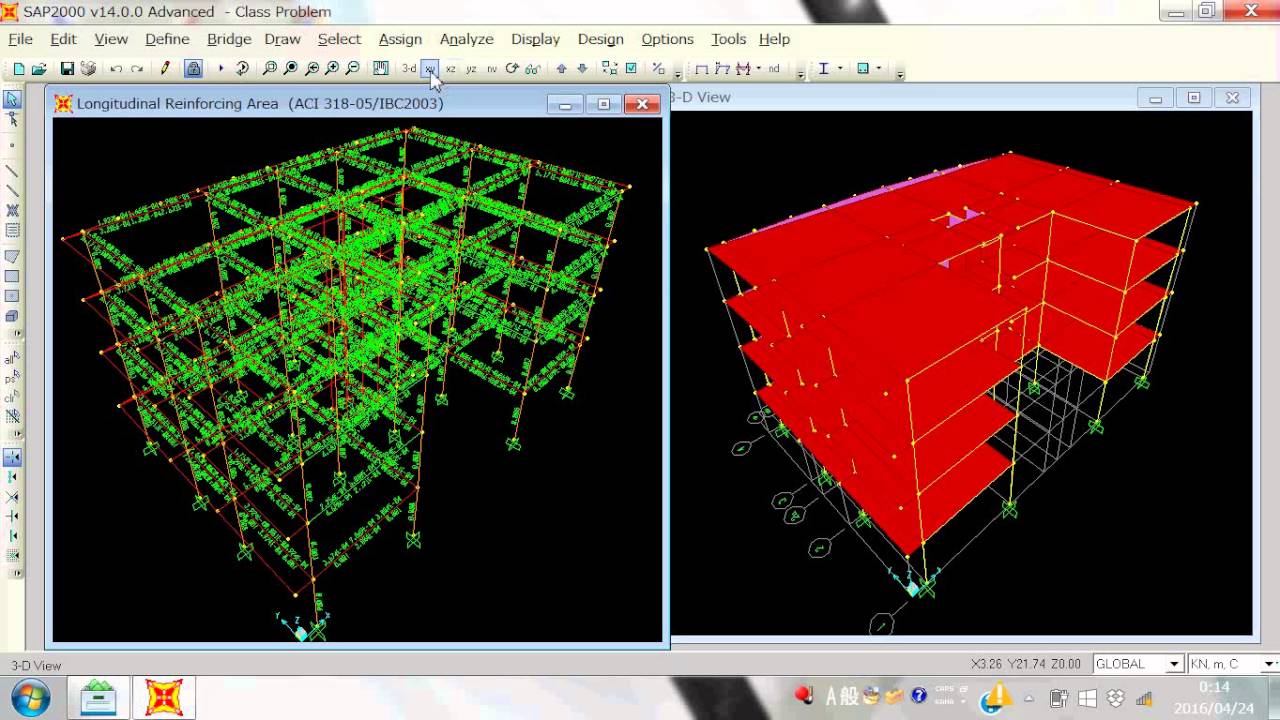This screenshot has height=720, width=1280.
Task: Click the Run Analysis play arrow
Action: pyautogui.click(x=220, y=69)
